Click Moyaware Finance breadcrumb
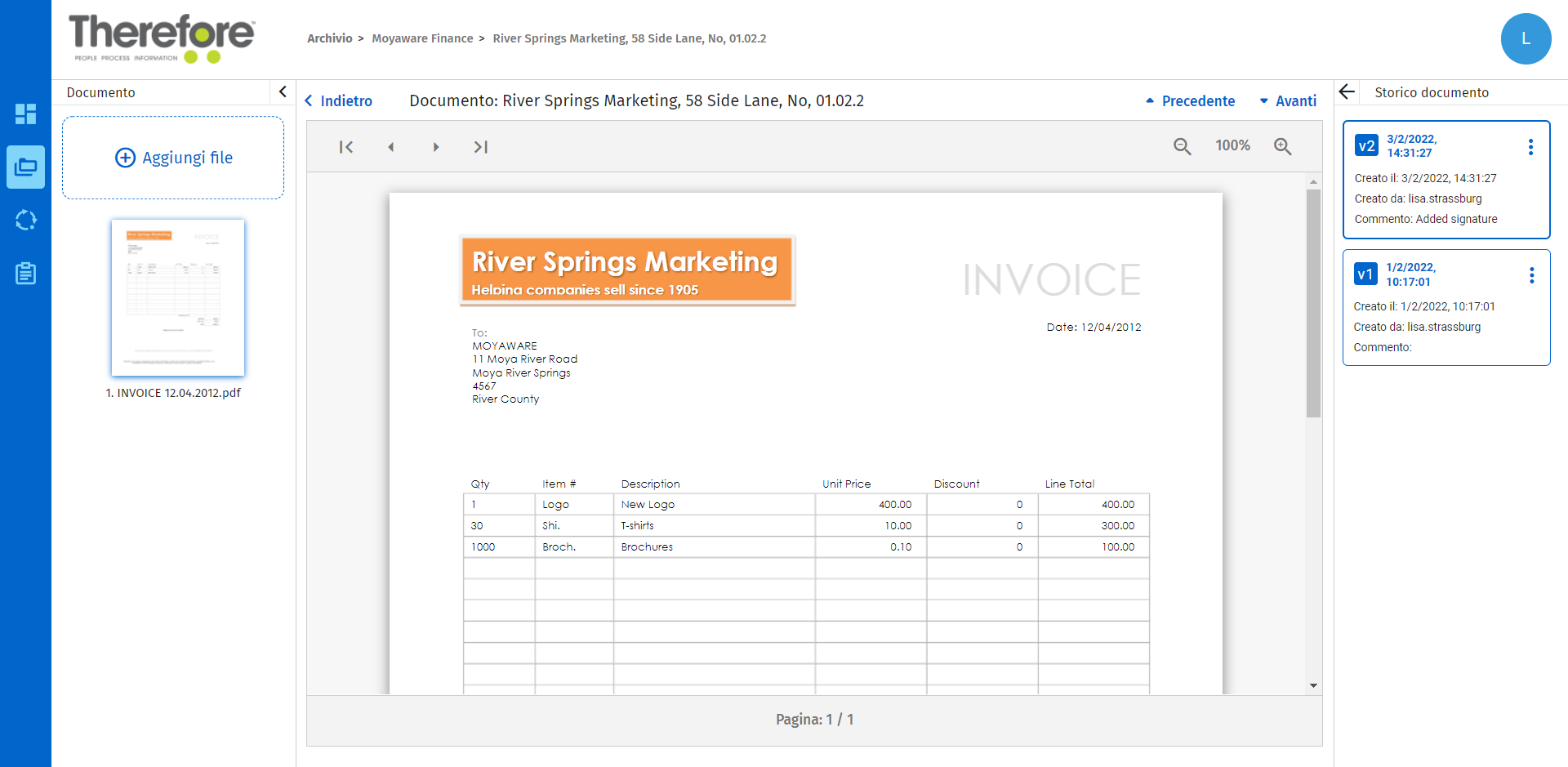 pos(422,38)
